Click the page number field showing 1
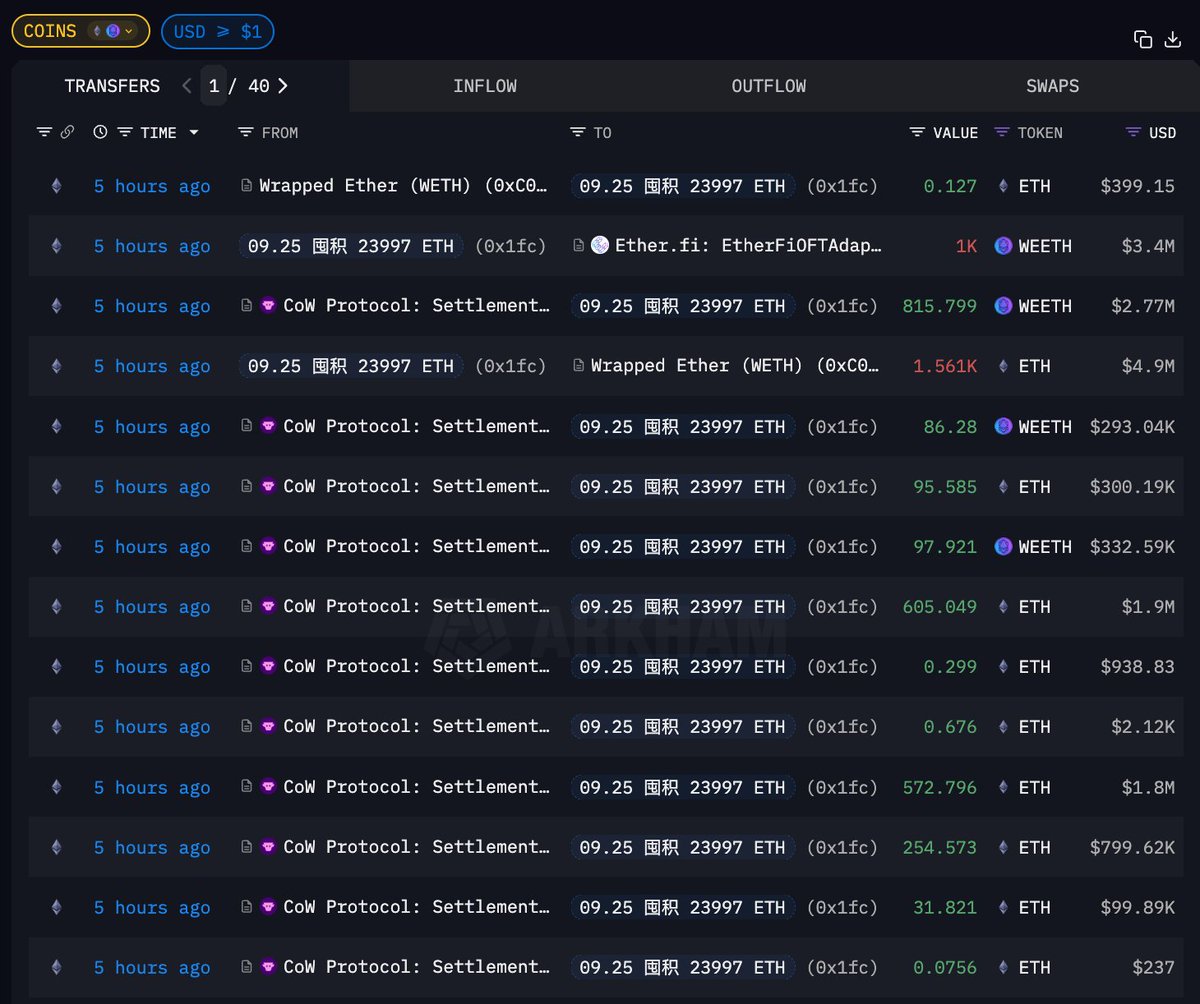 (213, 86)
